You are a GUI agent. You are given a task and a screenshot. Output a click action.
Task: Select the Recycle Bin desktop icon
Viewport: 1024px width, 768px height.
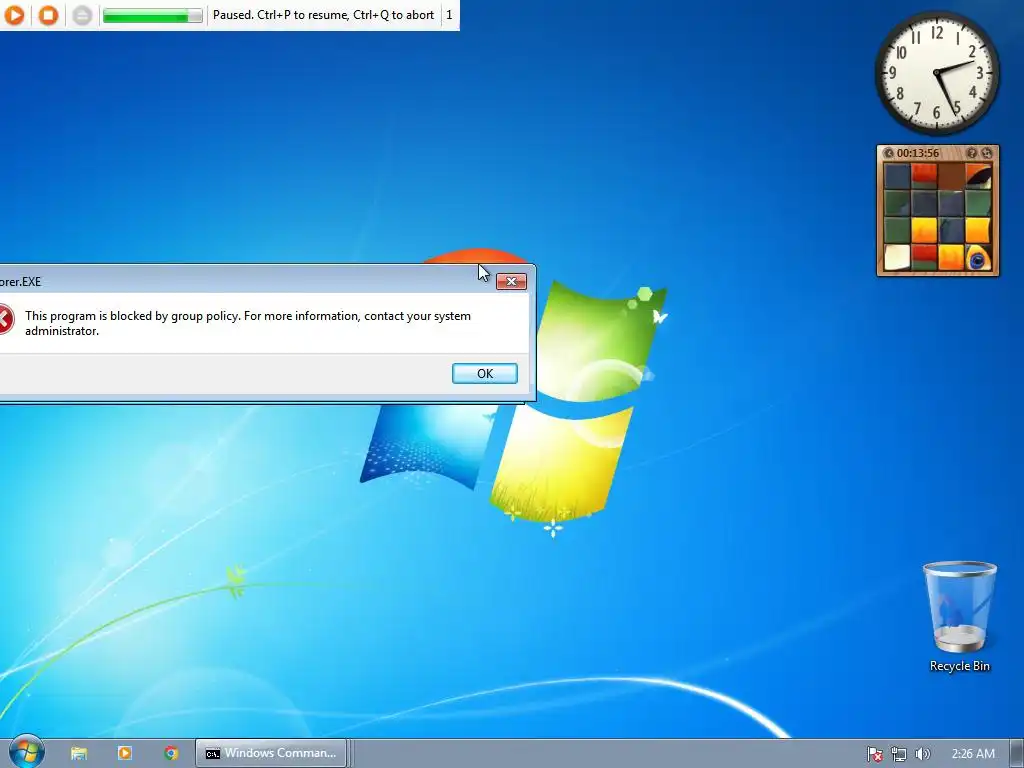click(x=959, y=616)
